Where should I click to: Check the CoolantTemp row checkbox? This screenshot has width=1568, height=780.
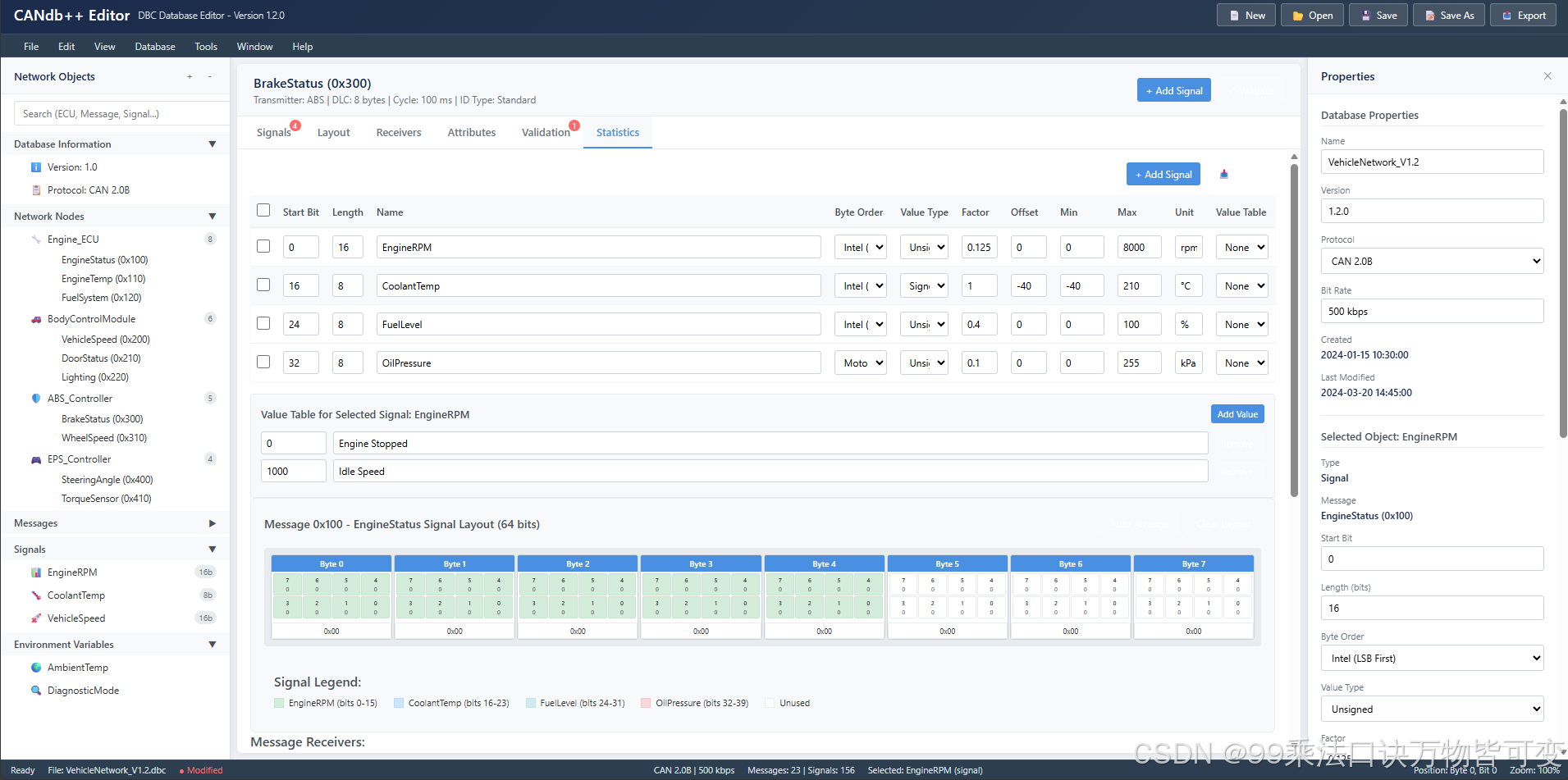click(x=263, y=285)
